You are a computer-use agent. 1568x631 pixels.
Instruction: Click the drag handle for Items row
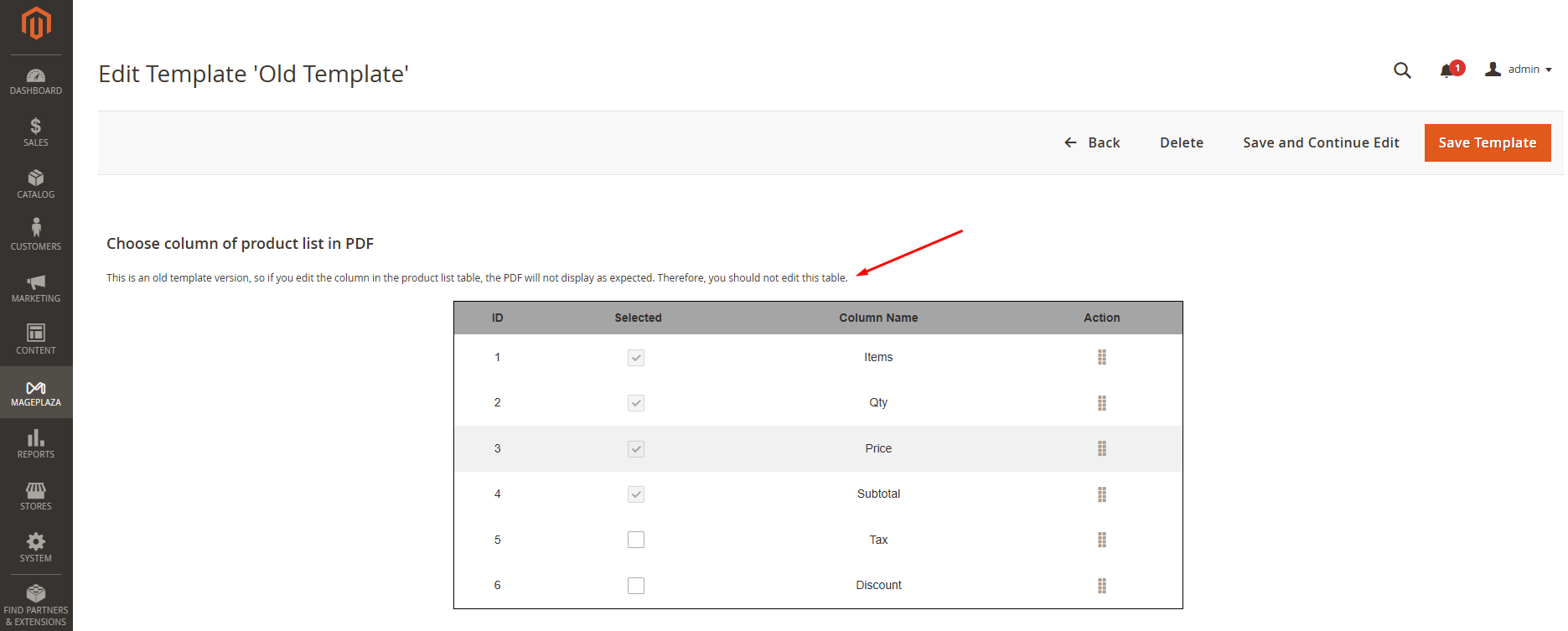(1102, 358)
